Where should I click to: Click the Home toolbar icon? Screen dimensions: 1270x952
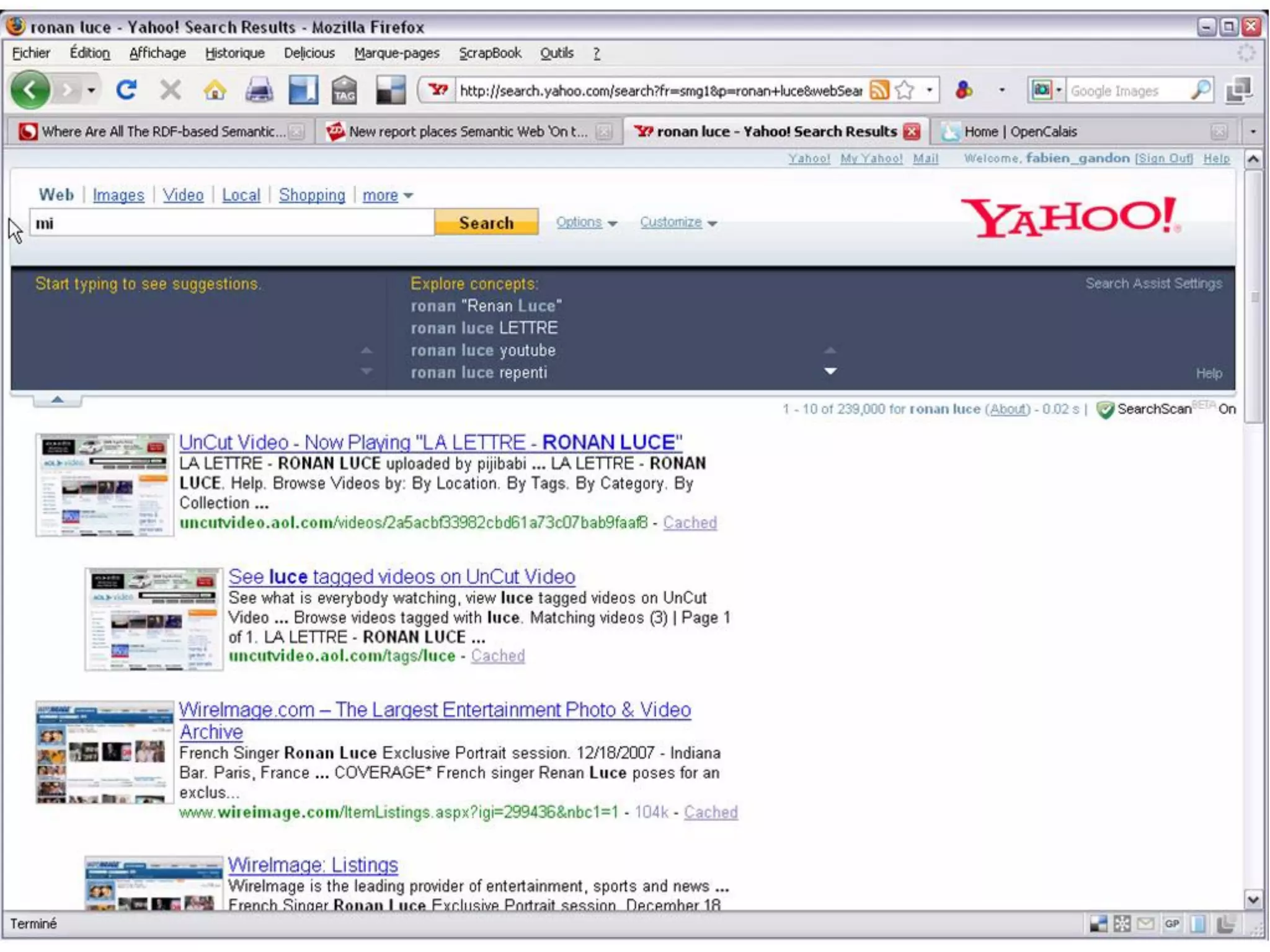215,90
